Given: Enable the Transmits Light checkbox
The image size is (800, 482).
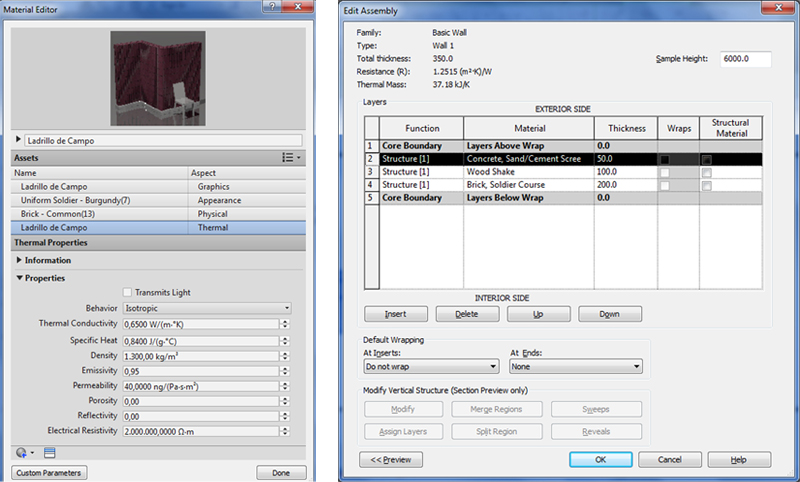Looking at the screenshot, I should point(128,292).
